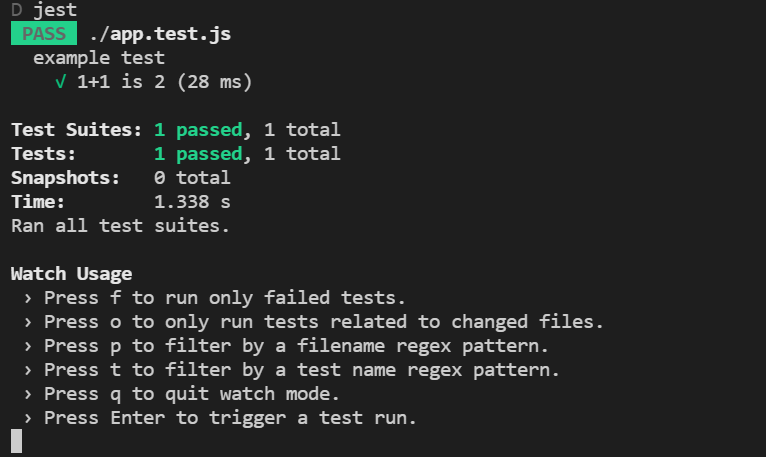Click the '1+1 is 2 (28 ms)' result
The height and width of the screenshot is (457, 766).
click(x=165, y=82)
